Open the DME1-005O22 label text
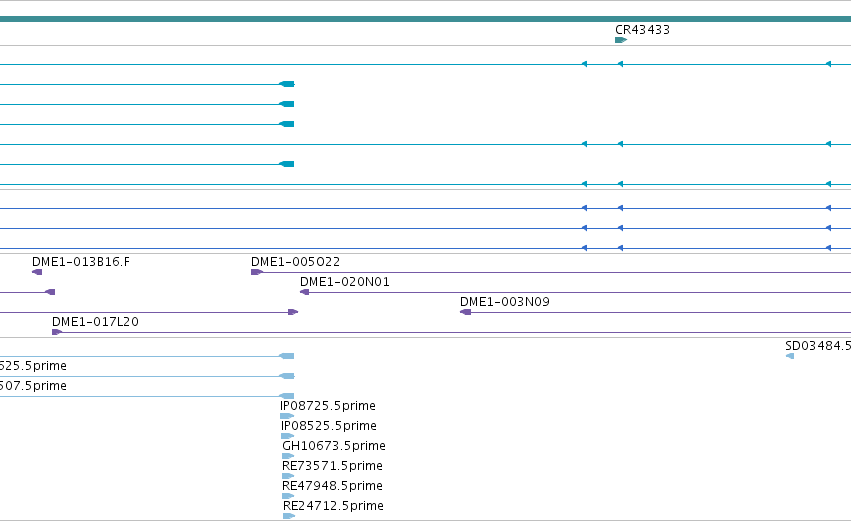This screenshot has width=851, height=521. (295, 262)
